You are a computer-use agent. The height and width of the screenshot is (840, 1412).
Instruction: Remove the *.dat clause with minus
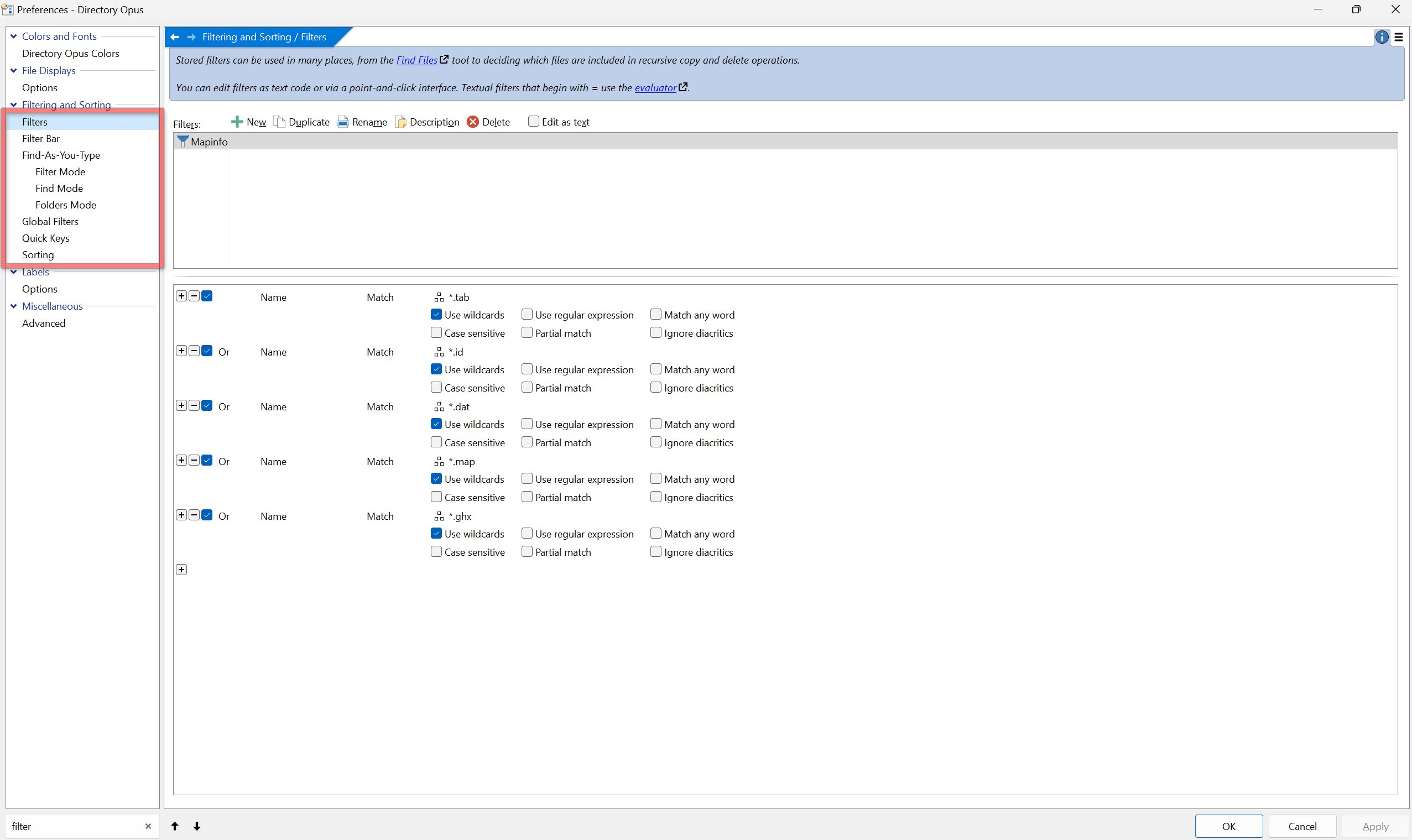(x=194, y=406)
